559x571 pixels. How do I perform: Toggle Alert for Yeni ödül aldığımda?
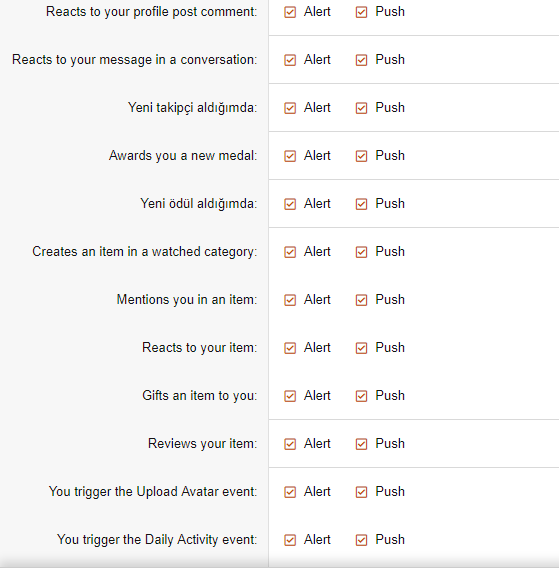290,204
